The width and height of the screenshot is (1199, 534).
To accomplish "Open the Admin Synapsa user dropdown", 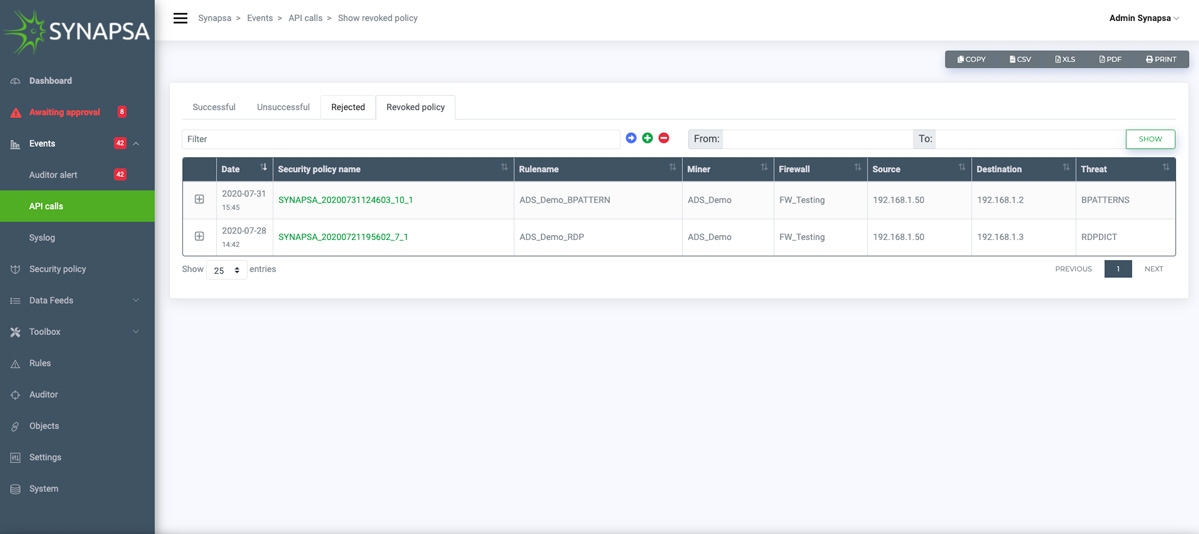I will (1144, 18).
